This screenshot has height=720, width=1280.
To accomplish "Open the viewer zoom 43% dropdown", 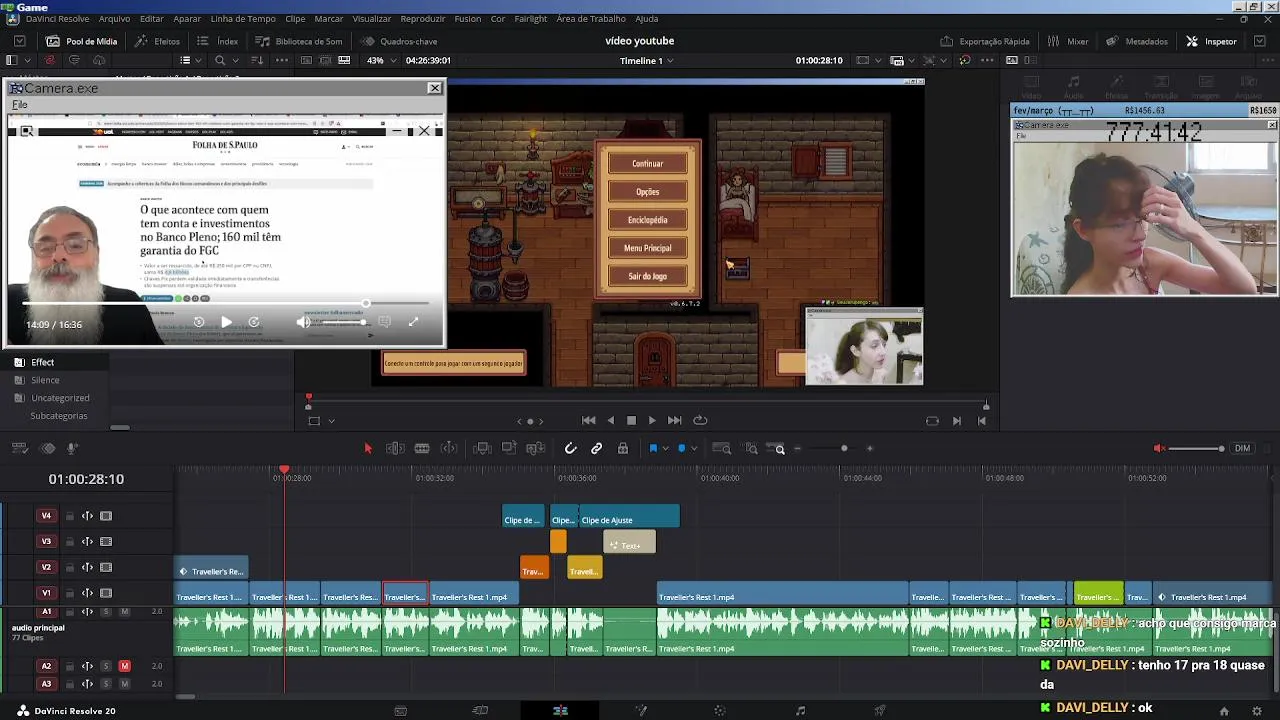I will click(x=381, y=60).
